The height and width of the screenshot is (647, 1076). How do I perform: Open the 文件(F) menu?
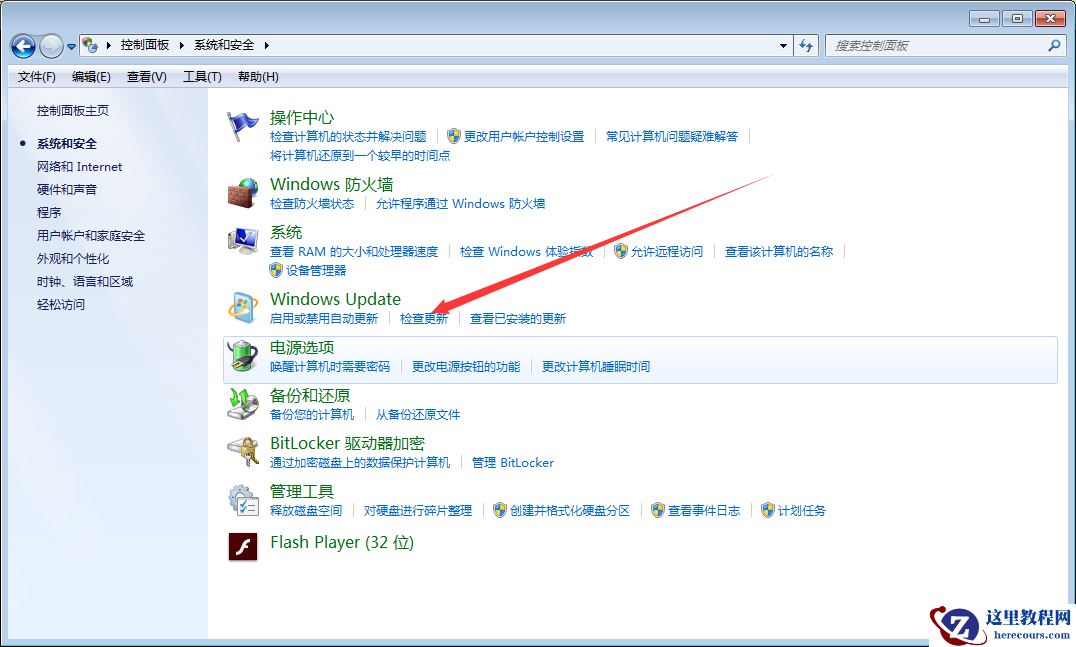36,77
